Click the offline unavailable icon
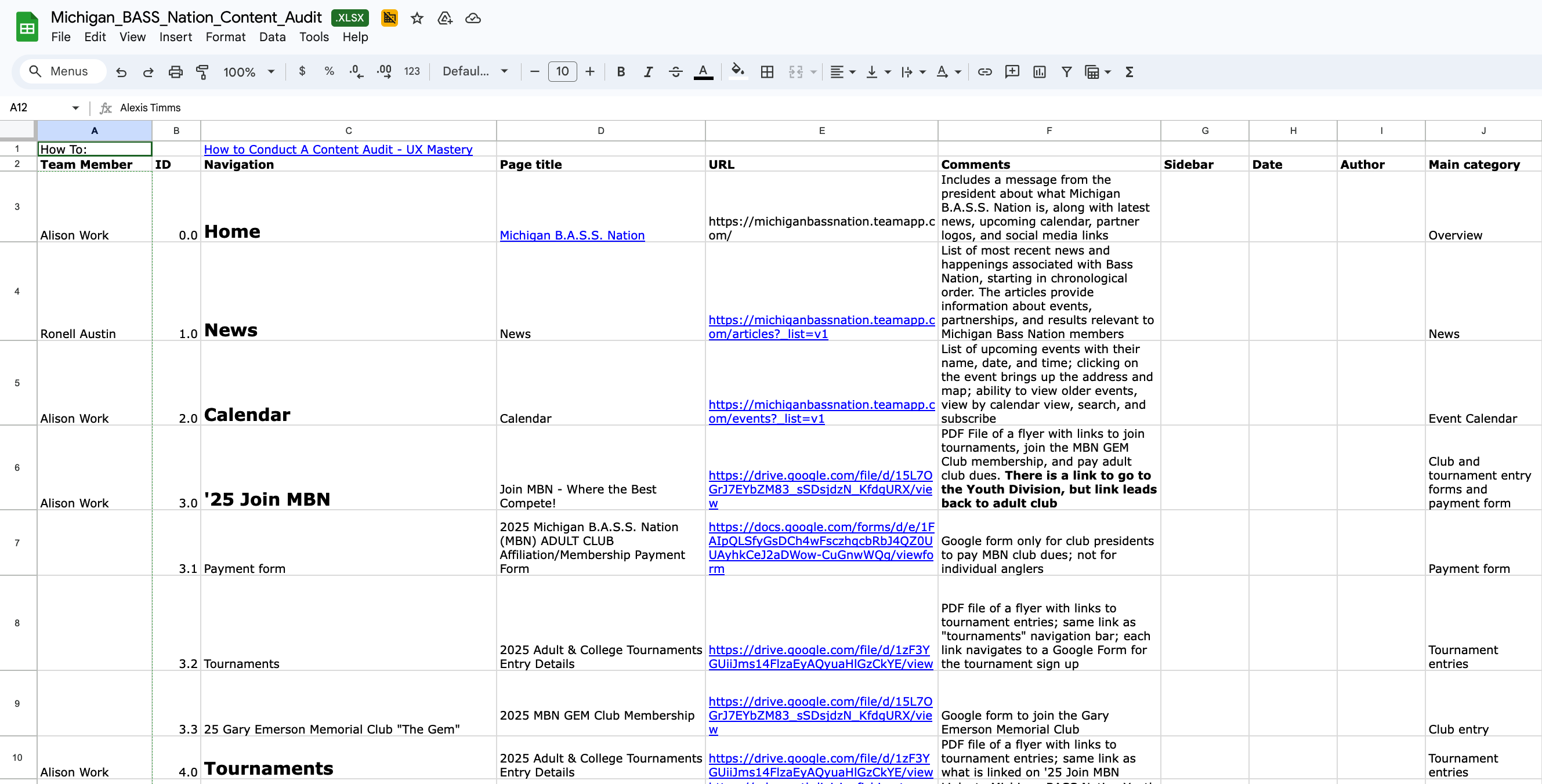 tap(389, 18)
